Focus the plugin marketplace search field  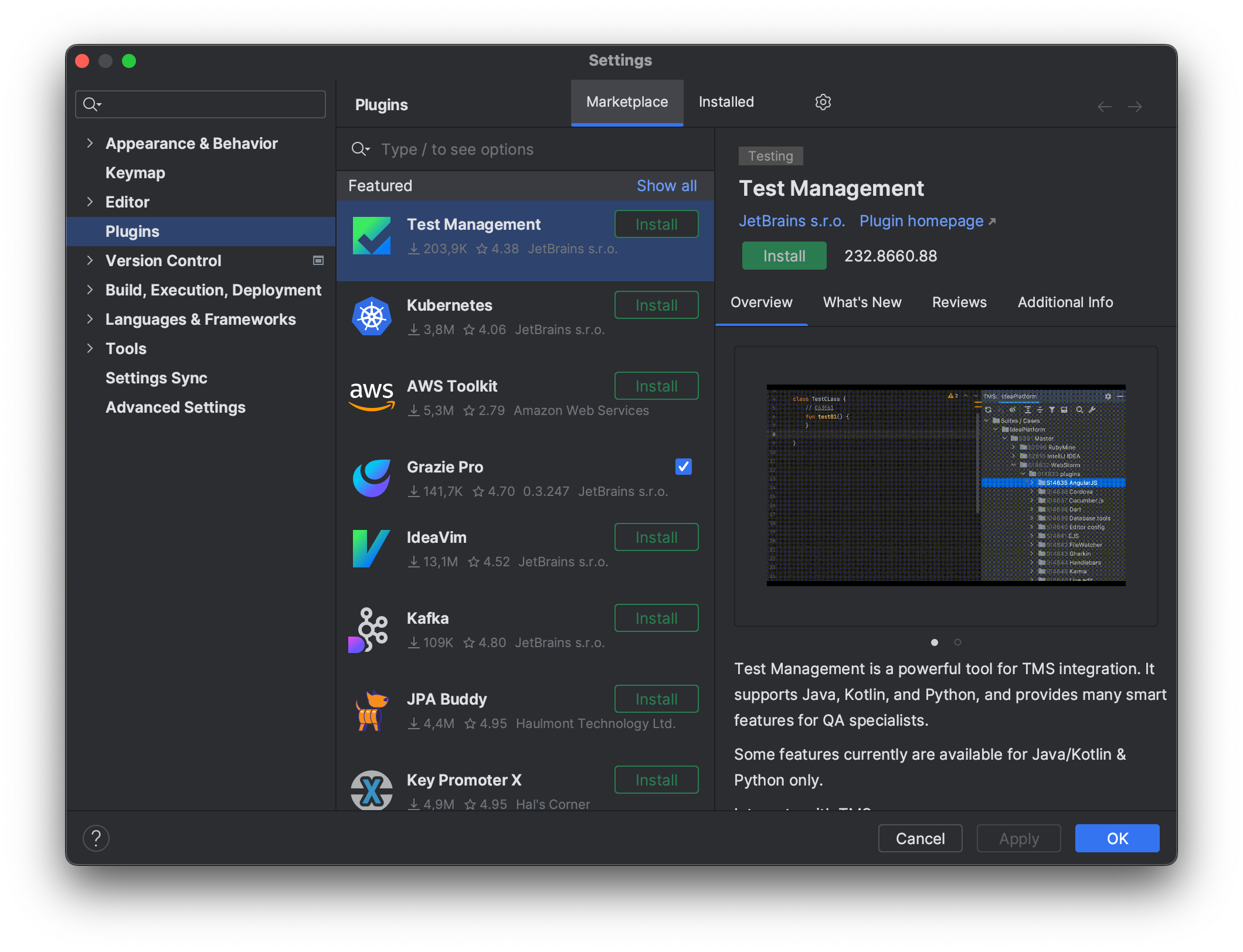click(525, 149)
